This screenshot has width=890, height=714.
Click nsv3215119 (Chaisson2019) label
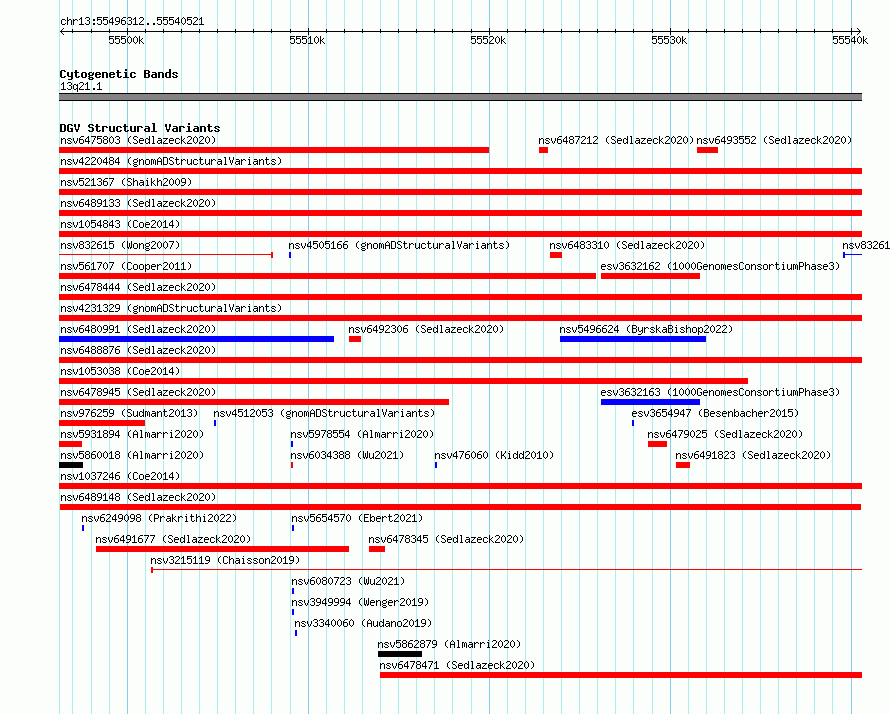(225, 560)
